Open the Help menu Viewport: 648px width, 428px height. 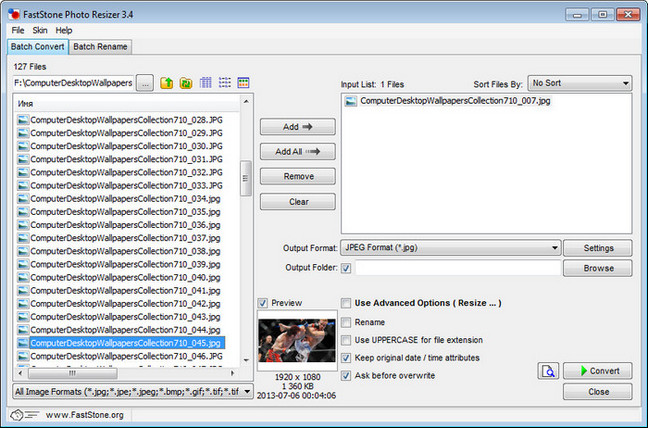[64, 30]
